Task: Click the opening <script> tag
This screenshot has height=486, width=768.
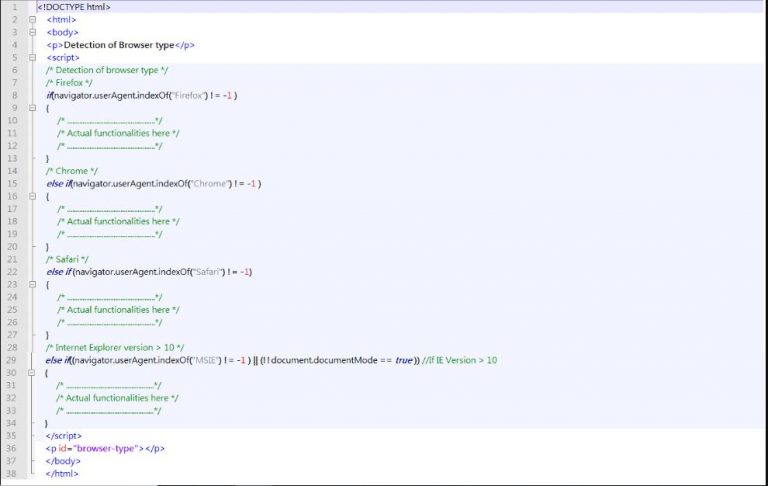Action: (x=63, y=57)
